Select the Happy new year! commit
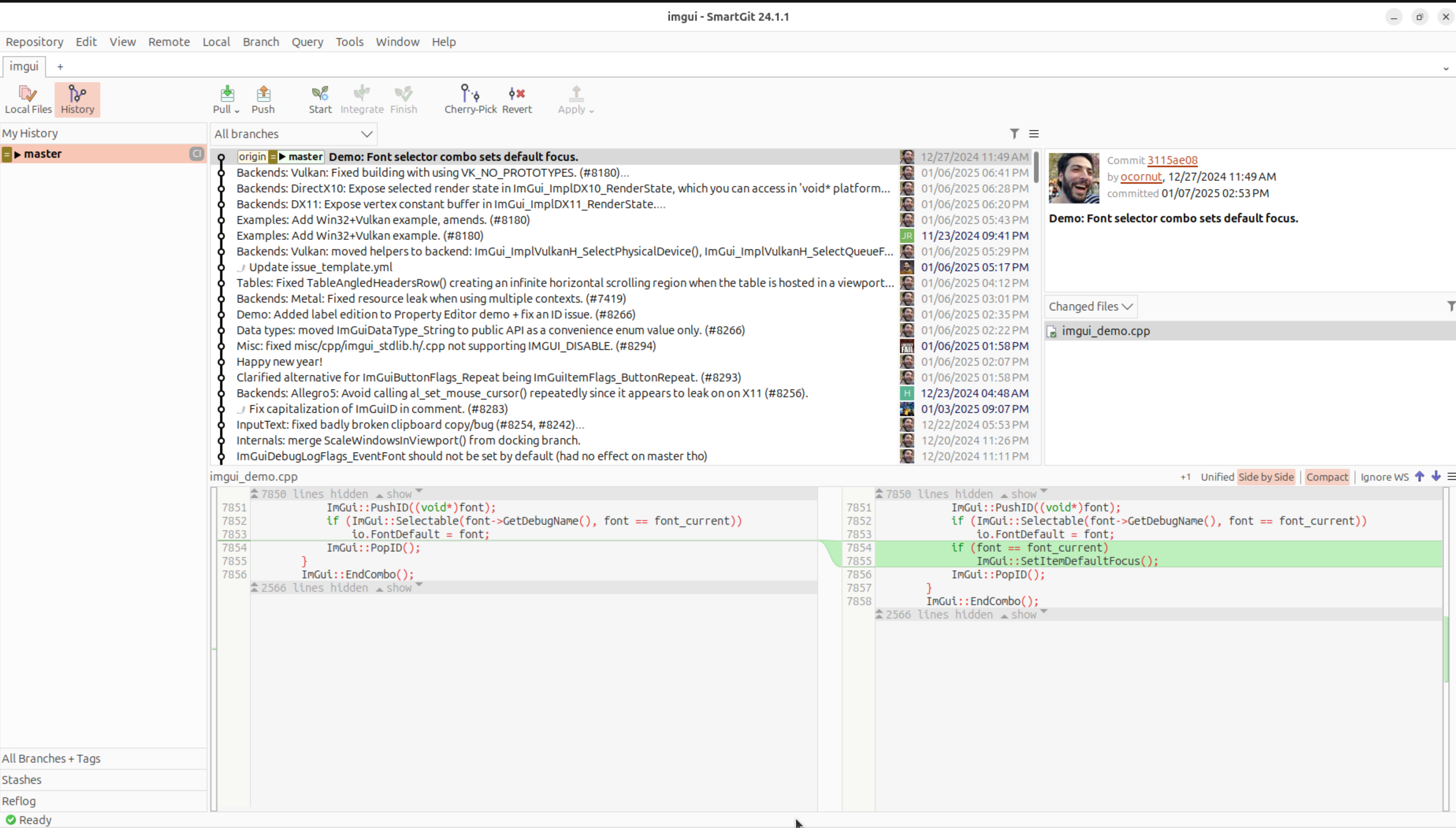The height and width of the screenshot is (828, 1456). tap(279, 362)
